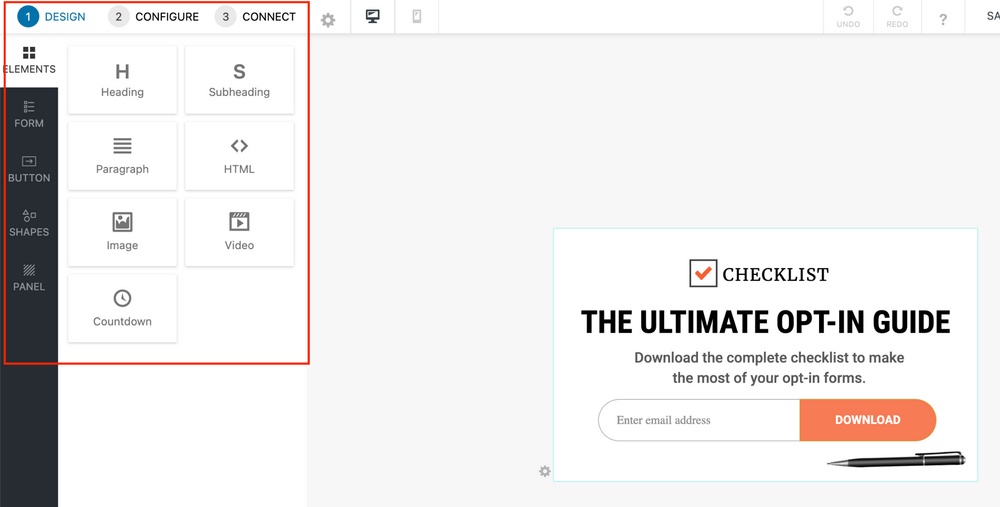The height and width of the screenshot is (507, 1000).
Task: Open the Shapes sidebar section
Action: tap(29, 223)
